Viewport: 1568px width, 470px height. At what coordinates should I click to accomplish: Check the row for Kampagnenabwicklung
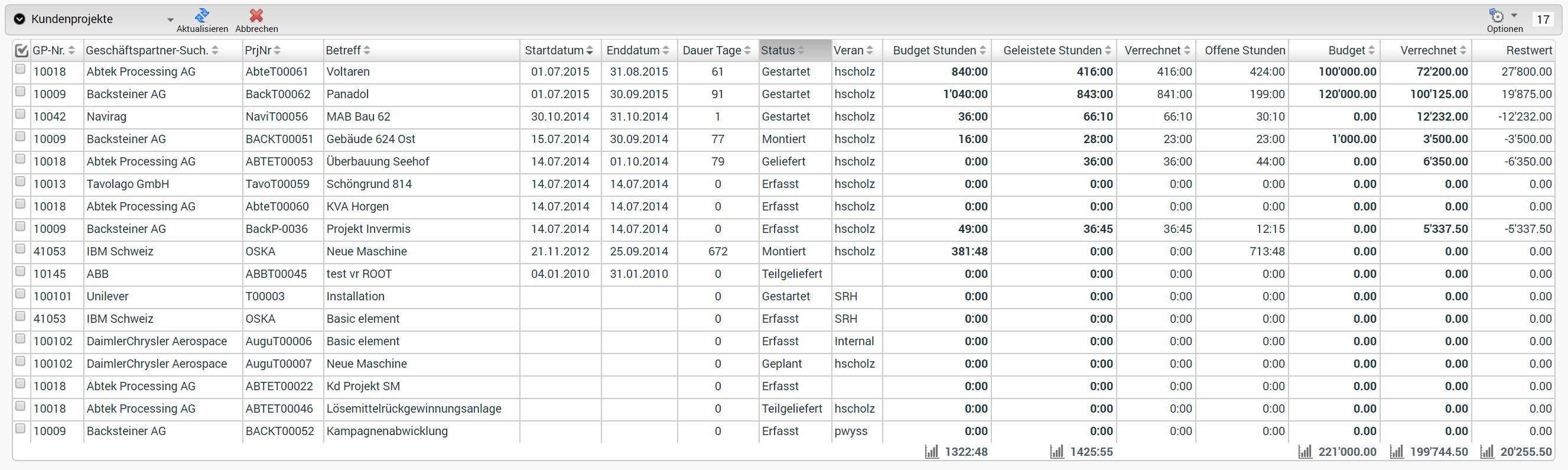click(x=20, y=429)
